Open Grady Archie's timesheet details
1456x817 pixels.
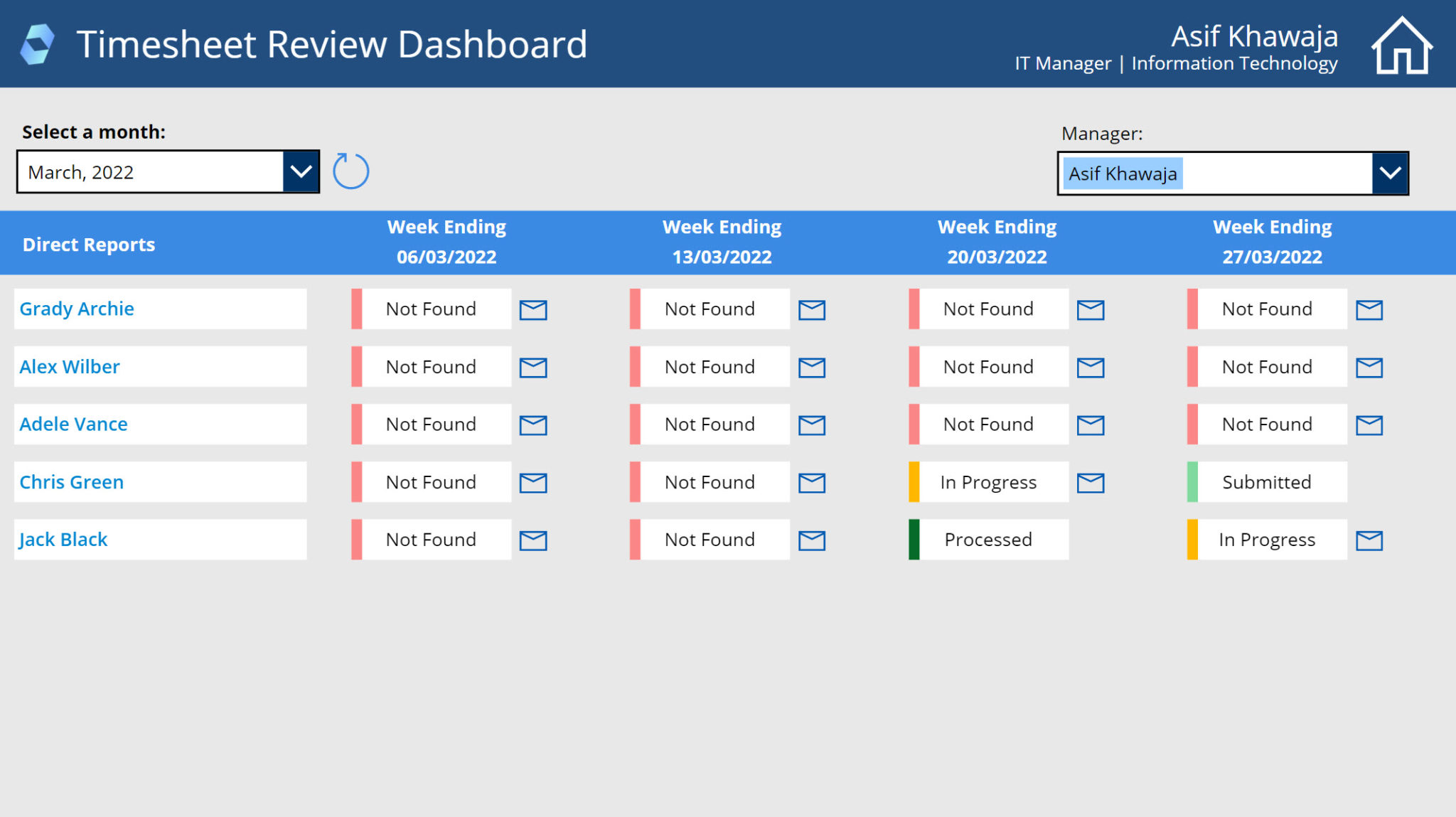[76, 309]
